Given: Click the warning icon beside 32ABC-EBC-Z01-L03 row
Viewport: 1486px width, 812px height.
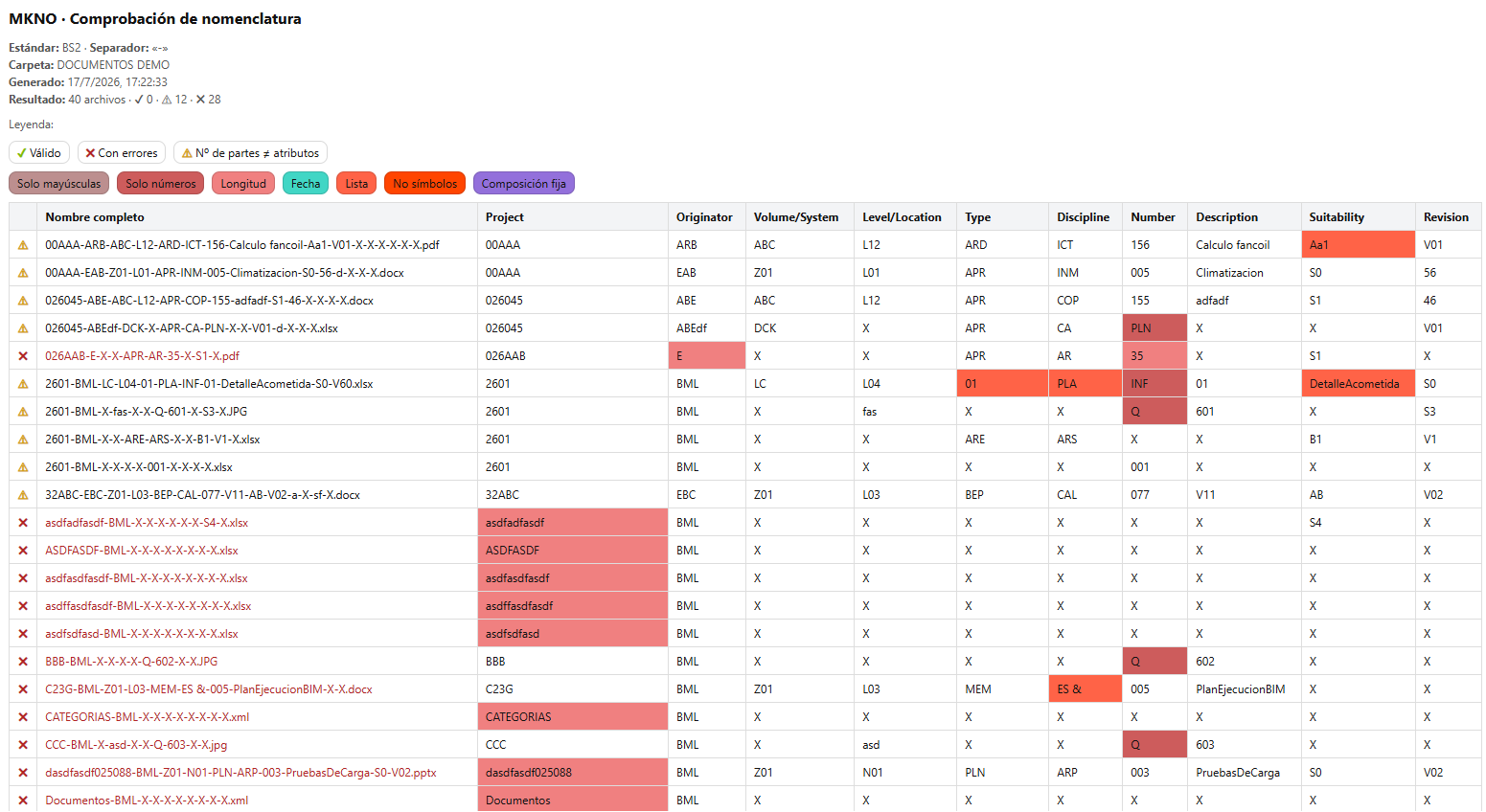Looking at the screenshot, I should pos(23,495).
